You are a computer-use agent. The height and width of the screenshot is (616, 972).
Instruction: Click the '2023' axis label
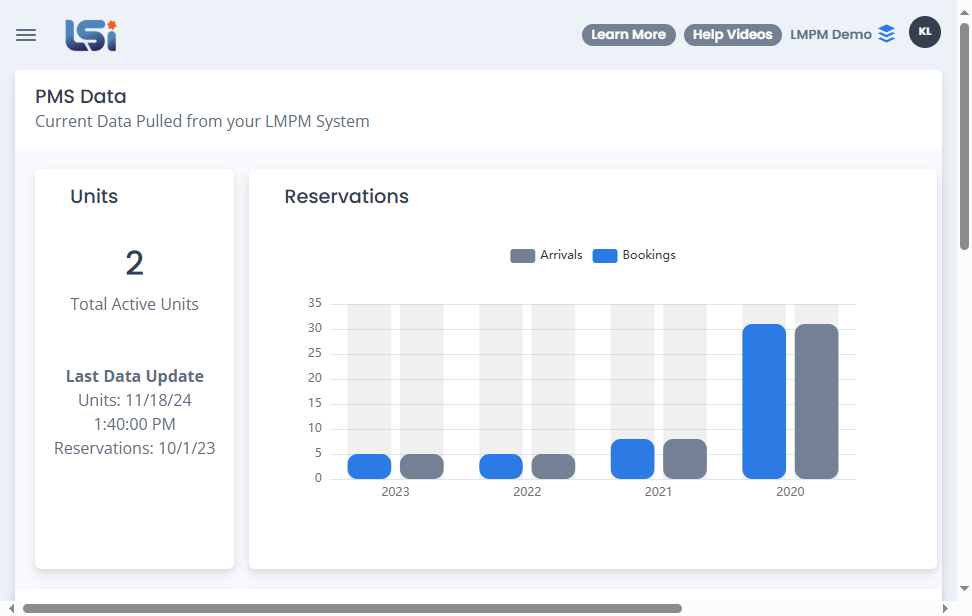[x=395, y=492]
